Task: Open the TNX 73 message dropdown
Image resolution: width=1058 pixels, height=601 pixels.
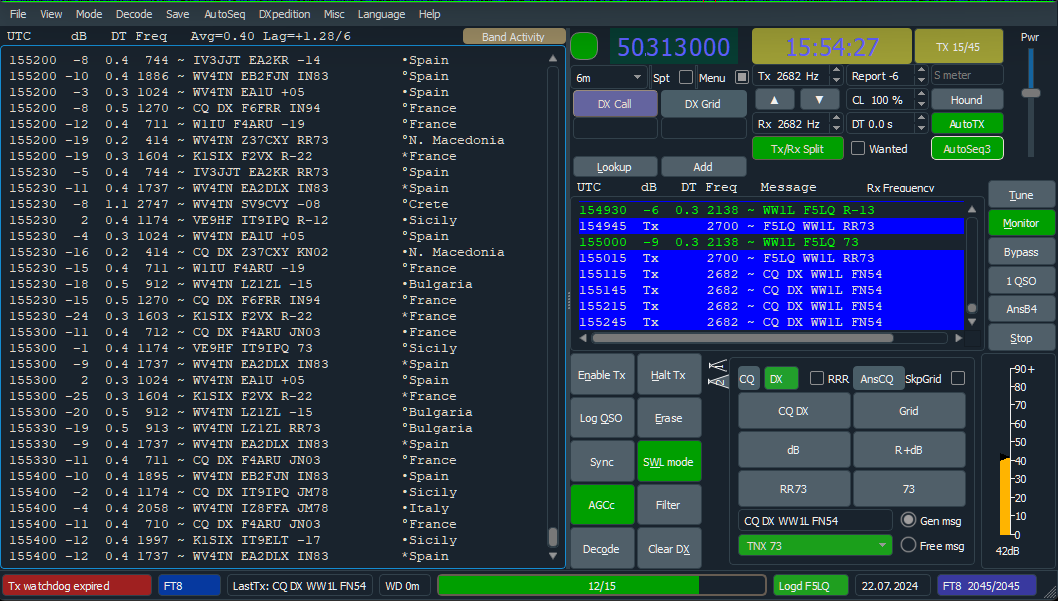Action: [815, 545]
